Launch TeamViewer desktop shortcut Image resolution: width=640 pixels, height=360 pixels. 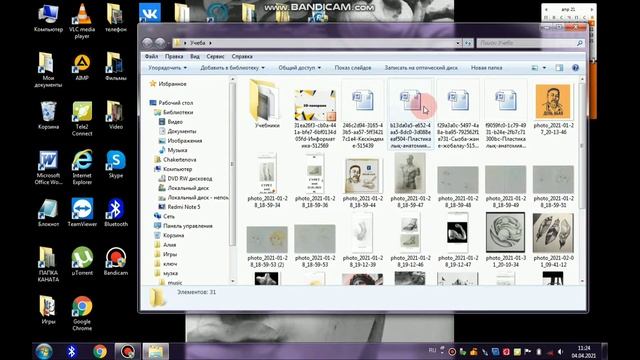click(82, 213)
